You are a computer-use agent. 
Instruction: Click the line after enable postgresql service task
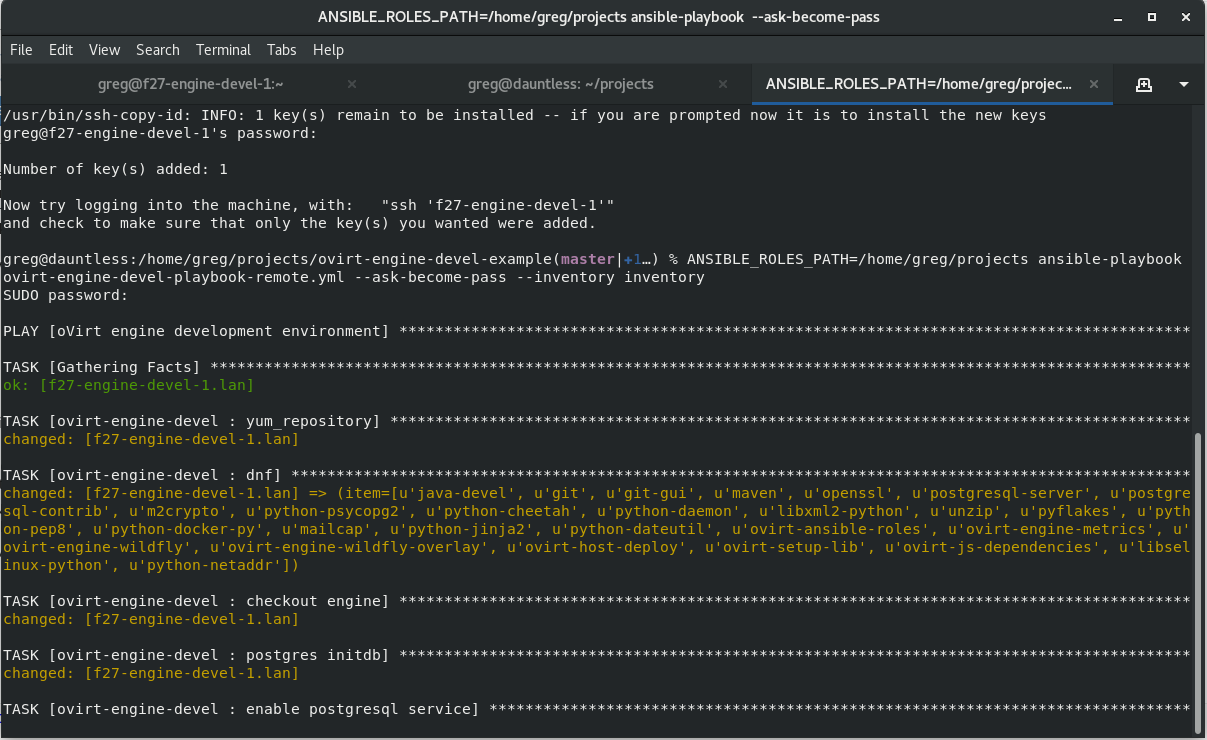(x=600, y=727)
